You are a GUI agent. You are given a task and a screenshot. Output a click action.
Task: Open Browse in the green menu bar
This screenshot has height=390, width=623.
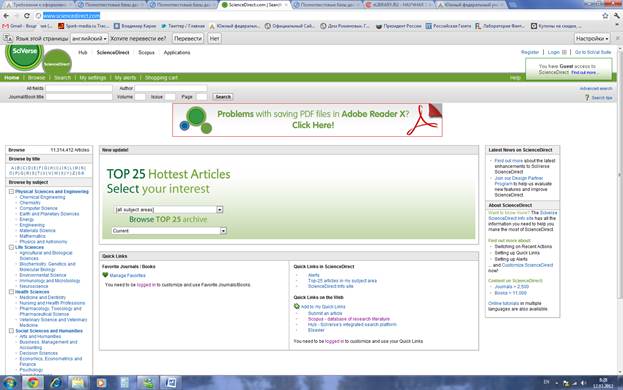pyautogui.click(x=36, y=77)
